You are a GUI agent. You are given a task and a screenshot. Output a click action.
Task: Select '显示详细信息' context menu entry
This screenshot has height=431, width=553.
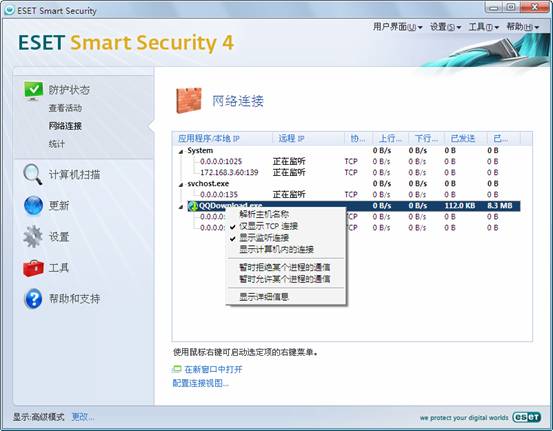(264, 297)
